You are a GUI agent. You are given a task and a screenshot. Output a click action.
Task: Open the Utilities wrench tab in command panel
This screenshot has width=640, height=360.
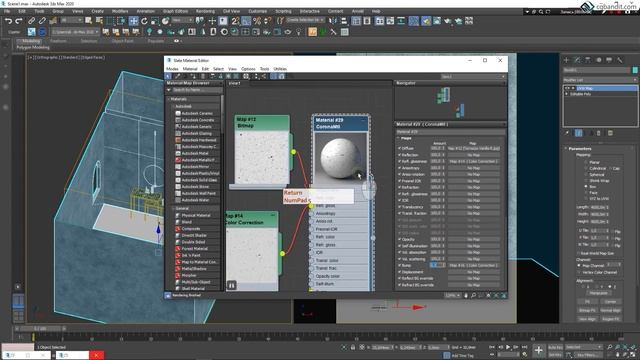(x=620, y=60)
